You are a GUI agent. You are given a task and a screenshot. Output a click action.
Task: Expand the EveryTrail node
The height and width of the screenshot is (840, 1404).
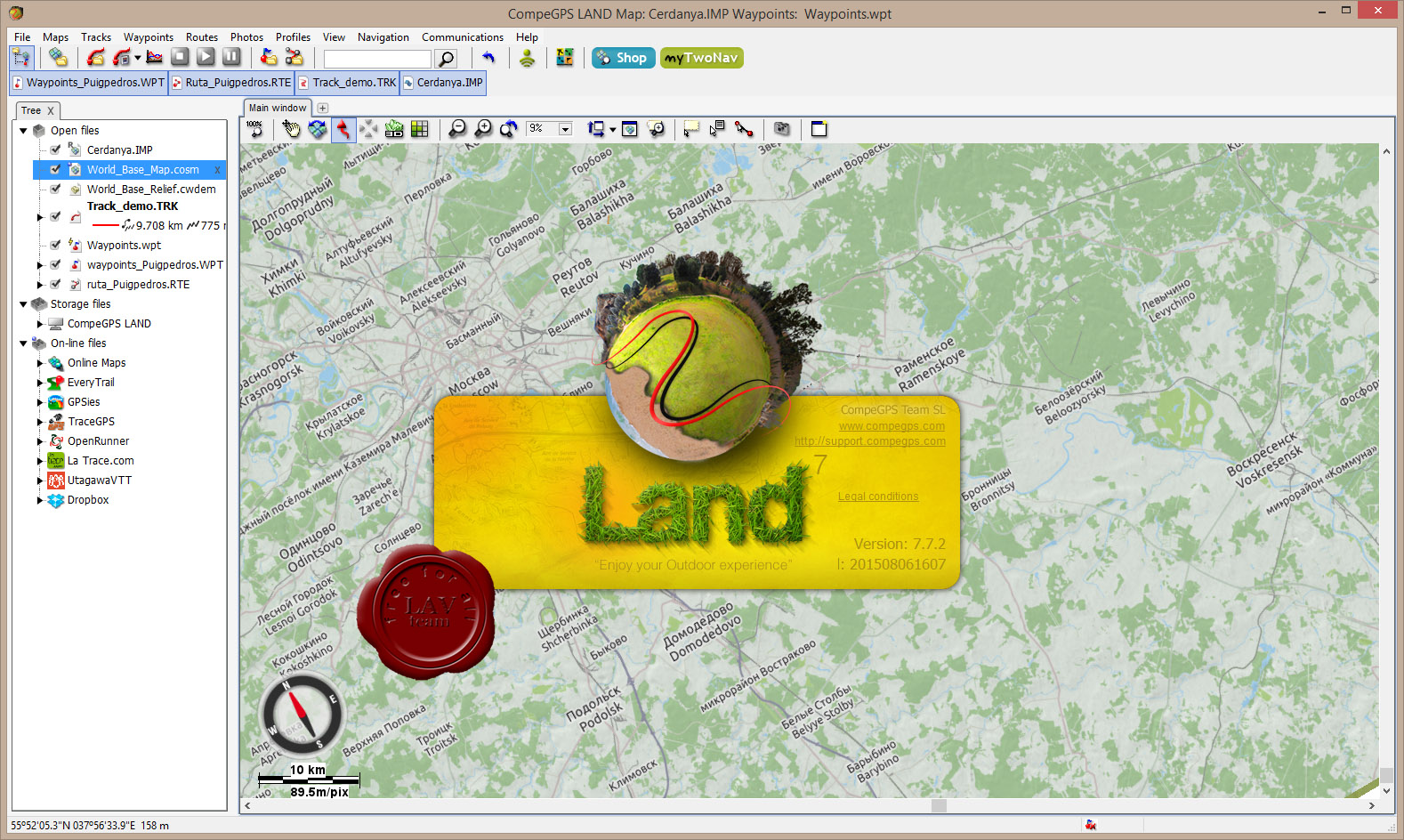(39, 383)
